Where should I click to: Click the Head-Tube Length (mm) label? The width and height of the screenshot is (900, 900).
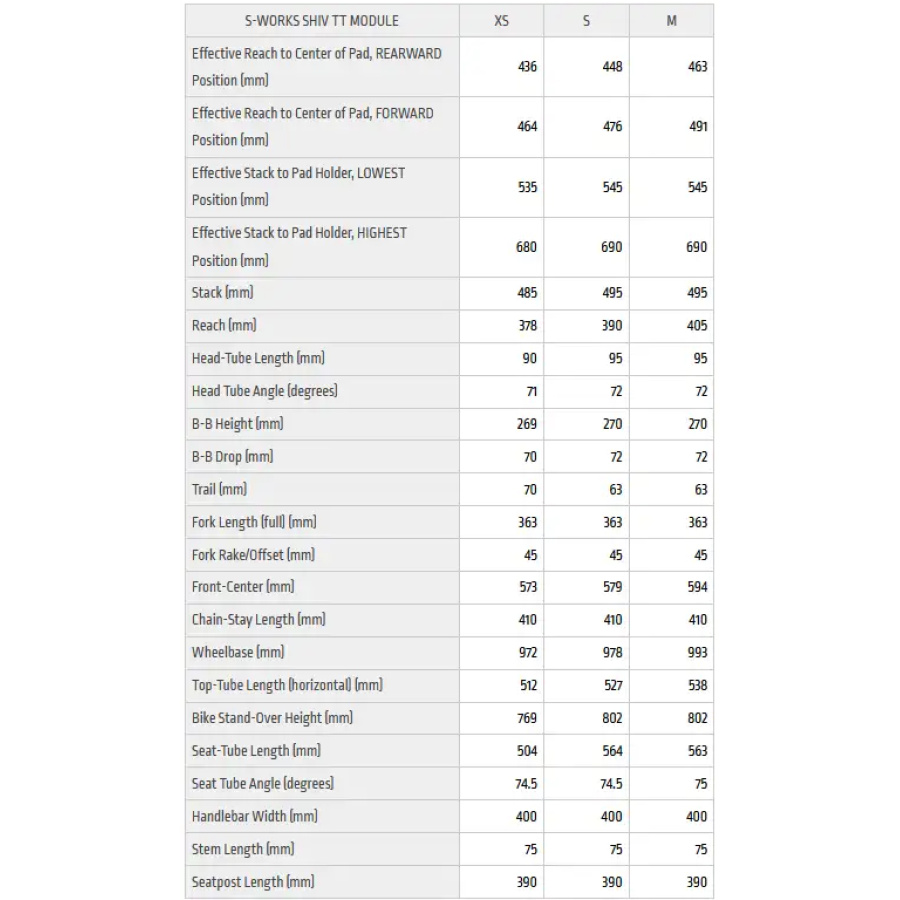[x=258, y=358]
